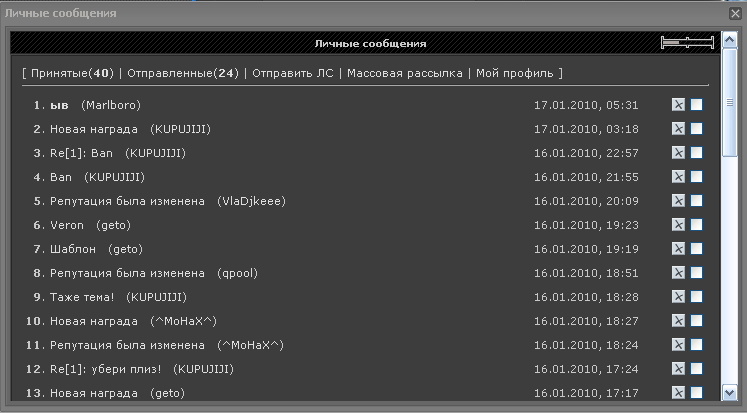The image size is (747, 413).
Task: Tick checkbox for Re[1]: убери плиз! message
Action: click(697, 369)
